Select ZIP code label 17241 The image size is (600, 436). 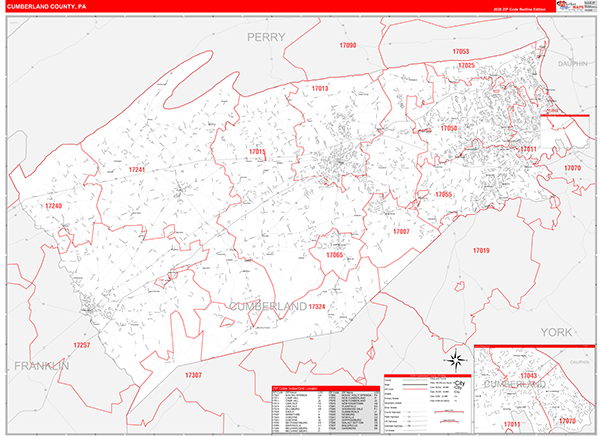click(x=137, y=170)
